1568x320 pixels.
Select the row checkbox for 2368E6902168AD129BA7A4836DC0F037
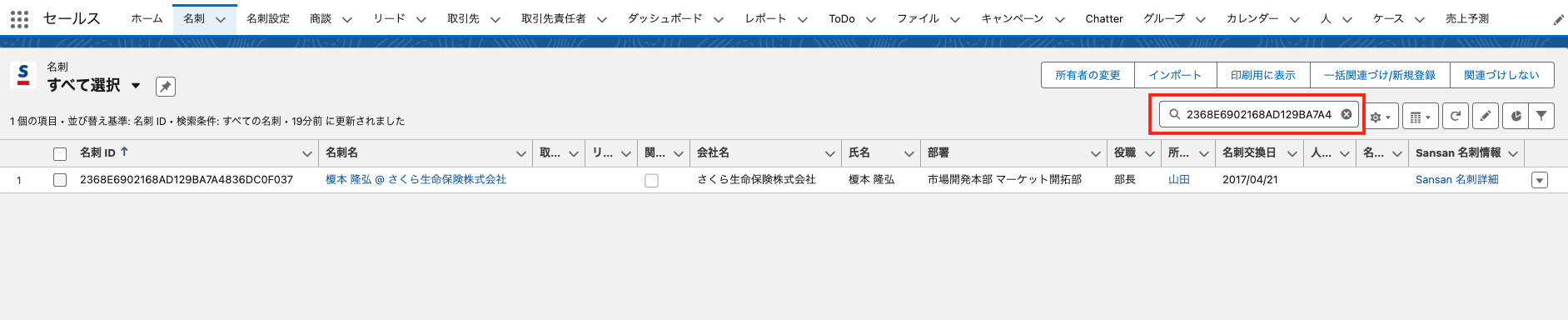(x=60, y=180)
